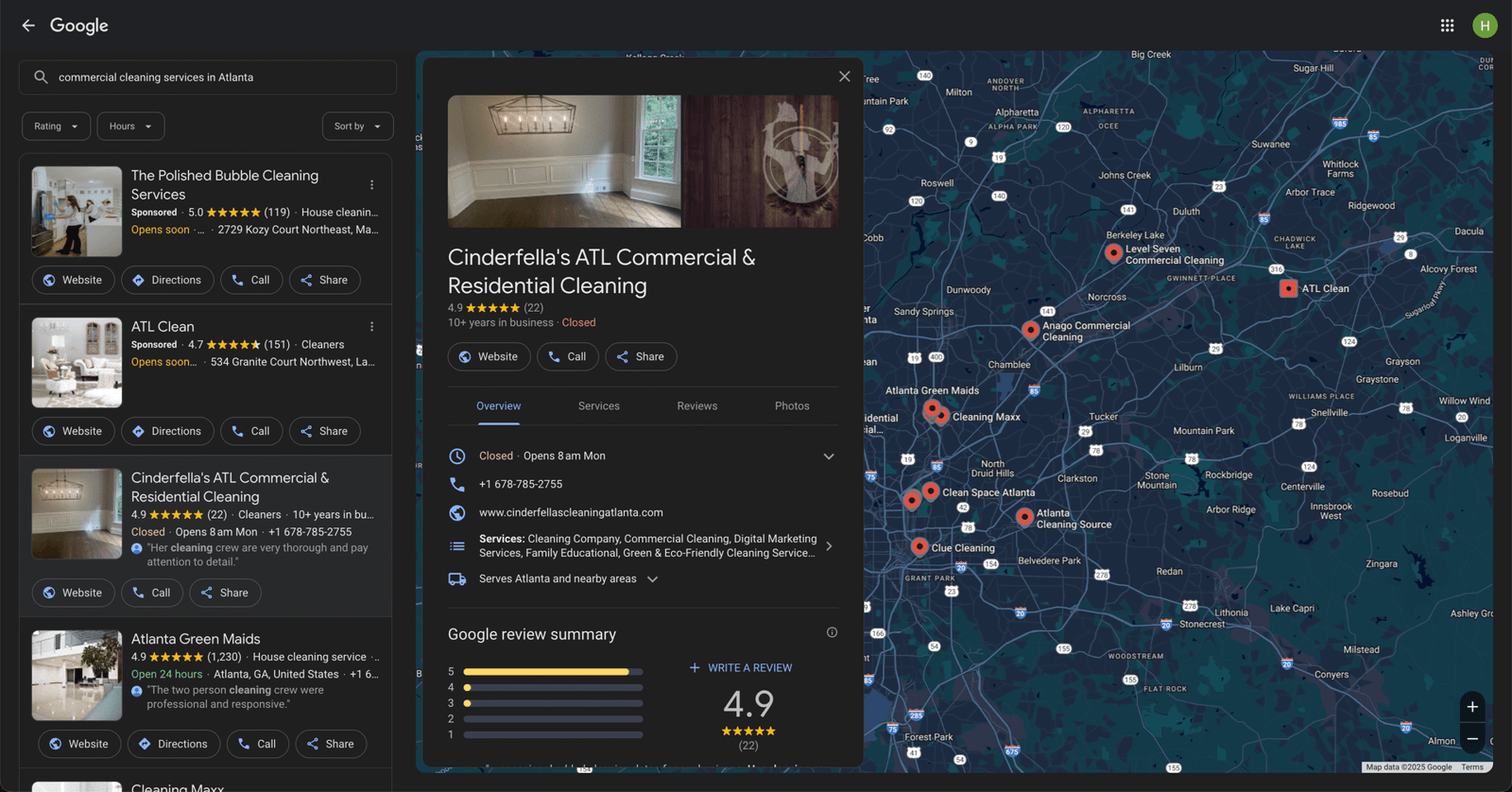
Task: Open the account avatar labeled H
Action: click(1485, 26)
